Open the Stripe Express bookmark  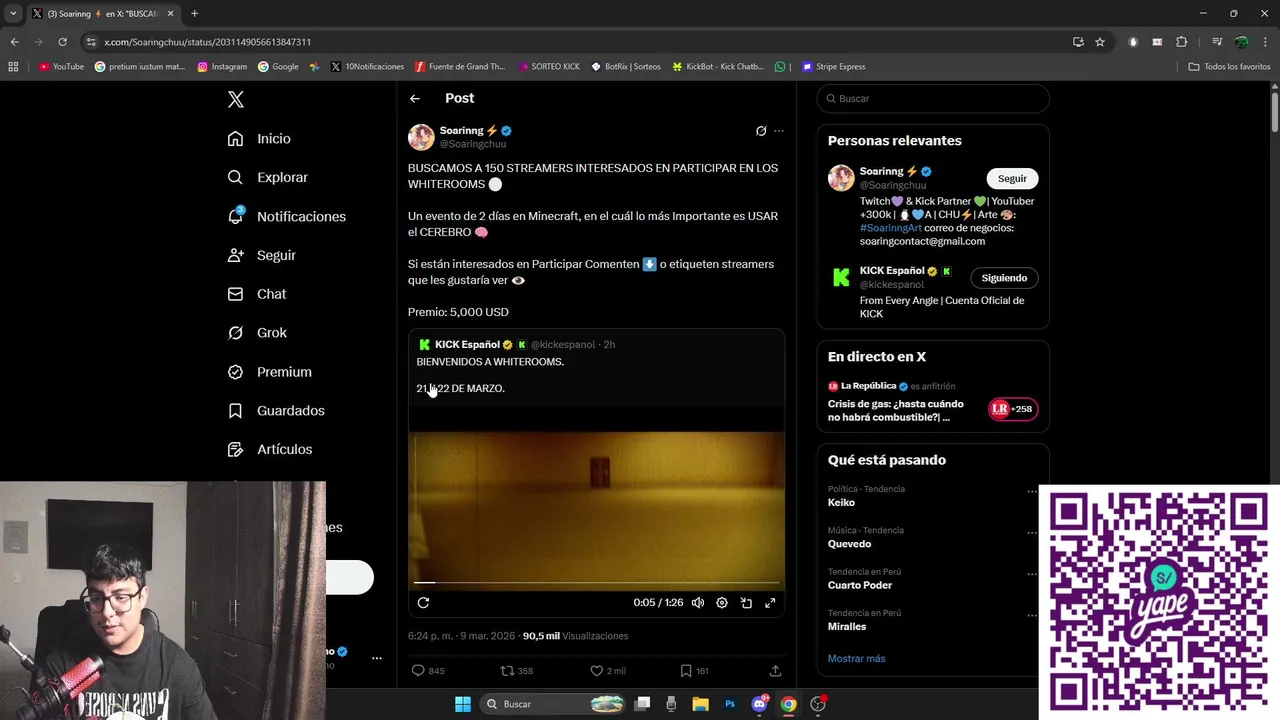(x=833, y=67)
